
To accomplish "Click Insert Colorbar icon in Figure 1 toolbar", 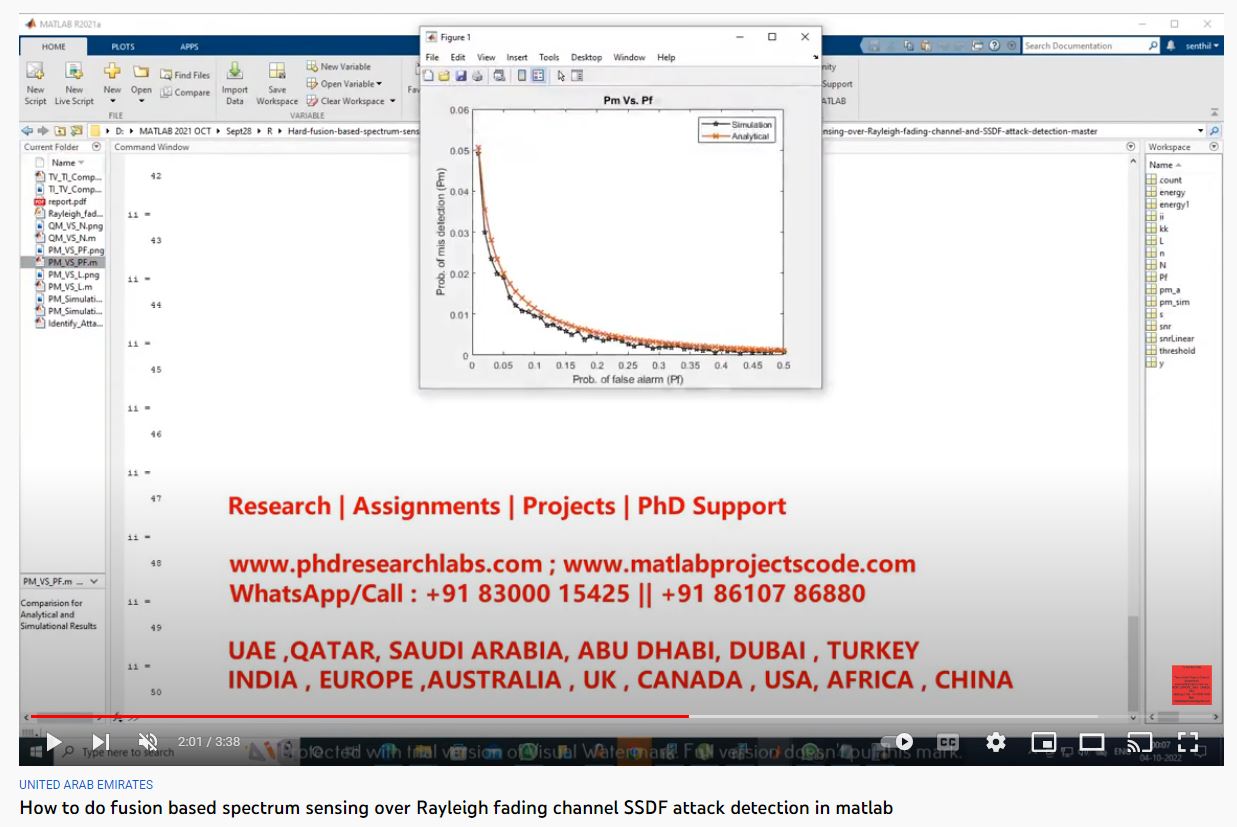I will [522, 76].
